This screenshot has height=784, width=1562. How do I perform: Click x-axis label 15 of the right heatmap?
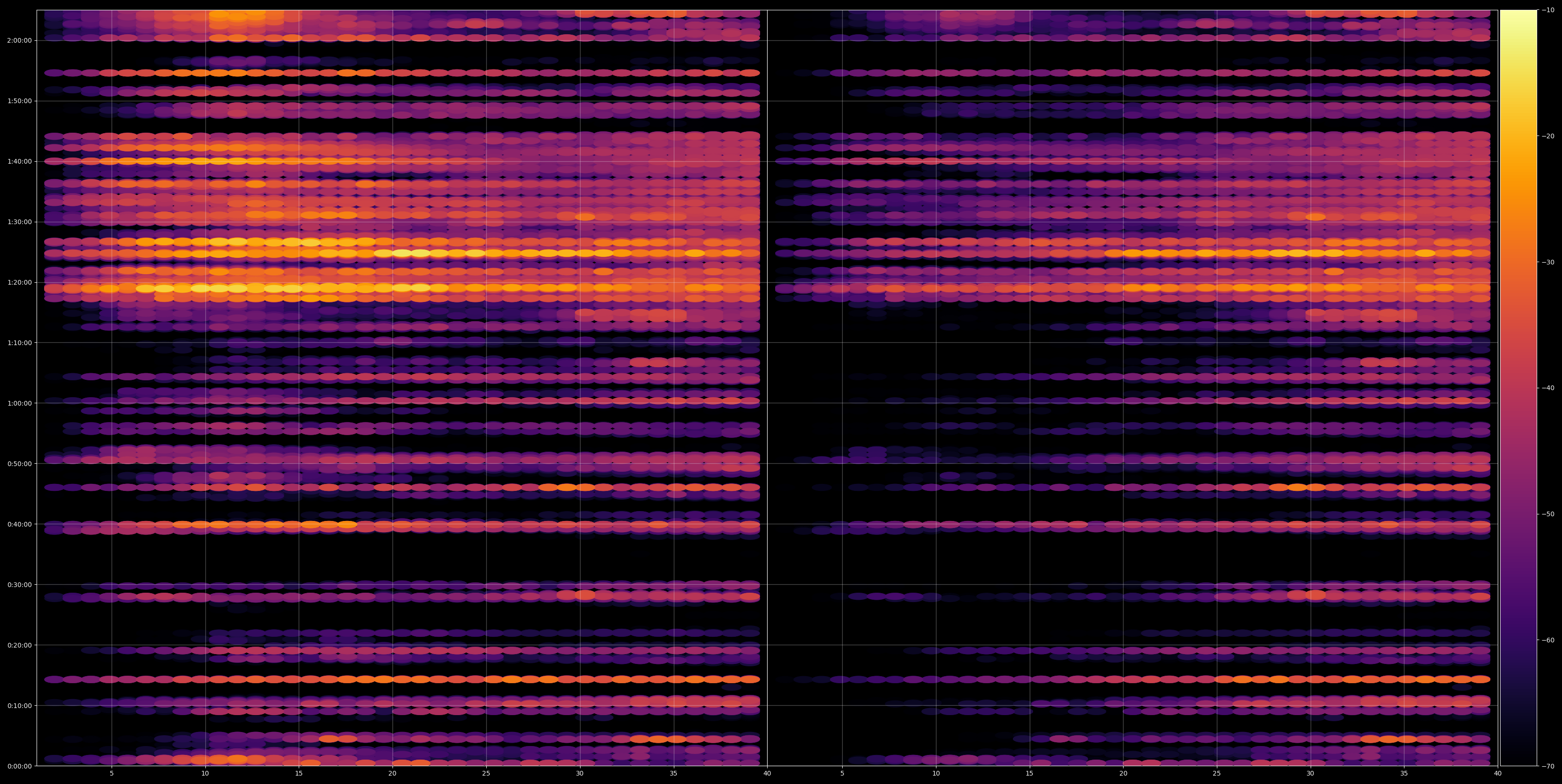1030,774
